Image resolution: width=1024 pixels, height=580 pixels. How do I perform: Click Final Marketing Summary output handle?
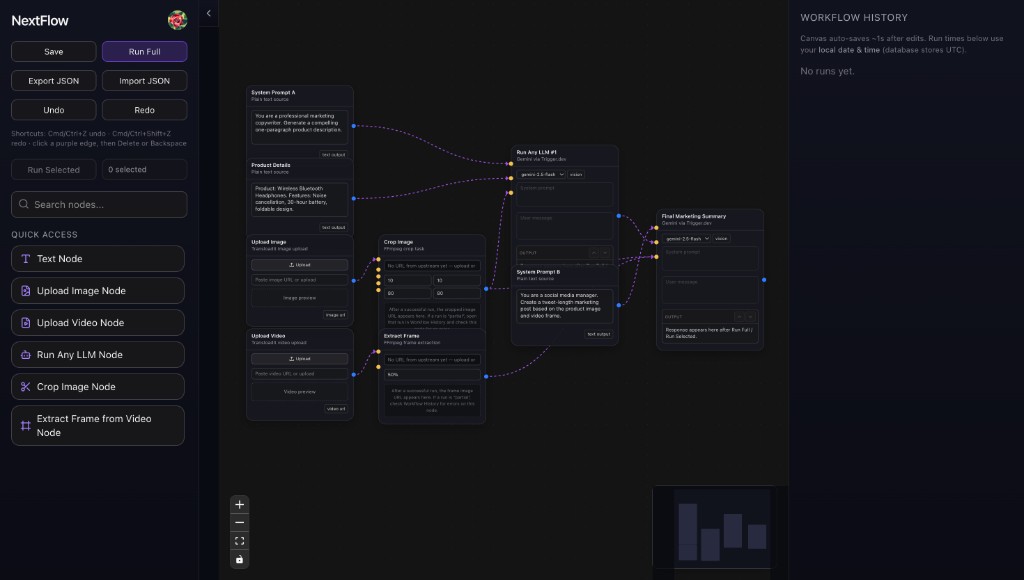point(764,280)
